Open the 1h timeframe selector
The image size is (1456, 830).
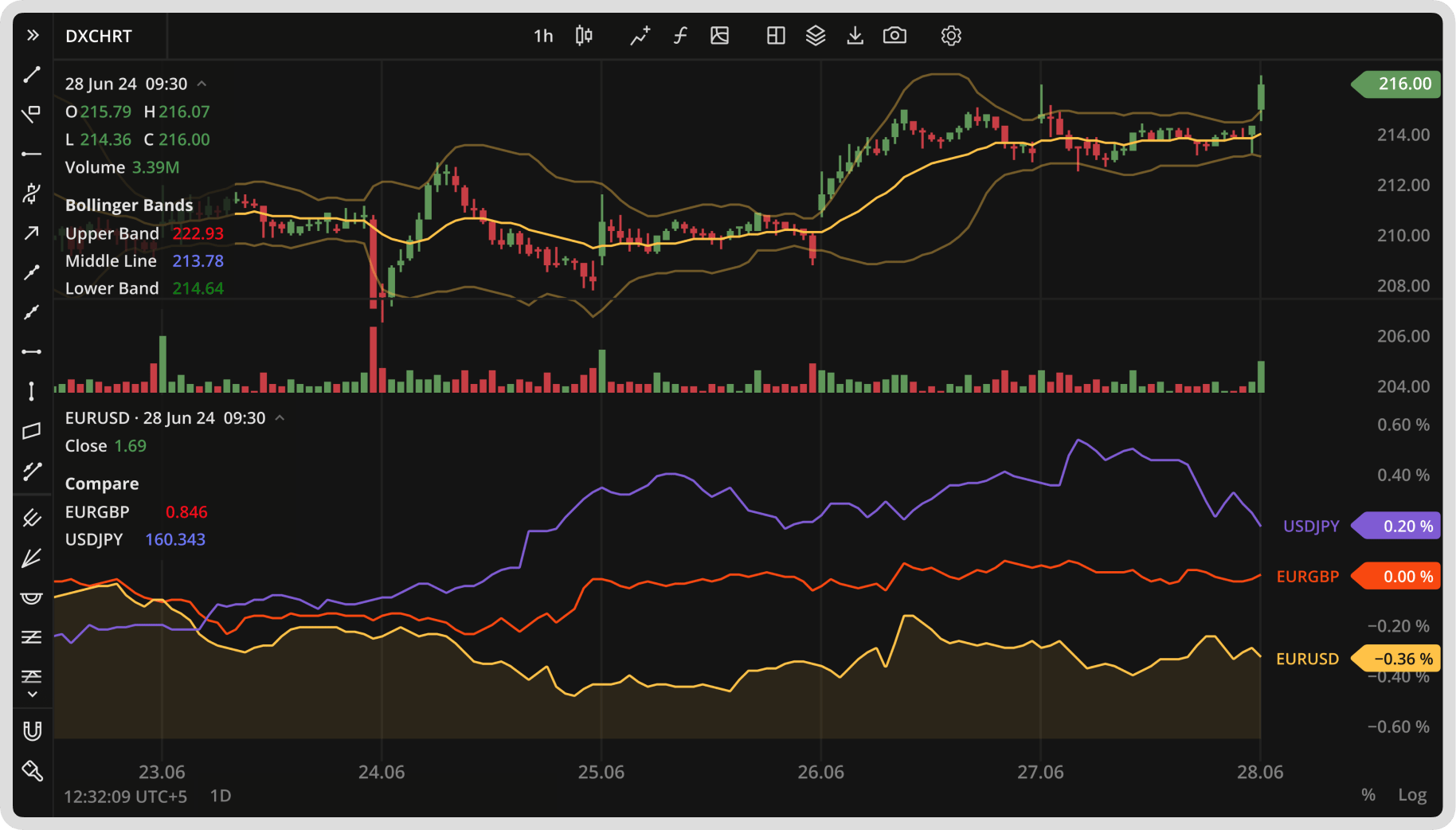(544, 35)
